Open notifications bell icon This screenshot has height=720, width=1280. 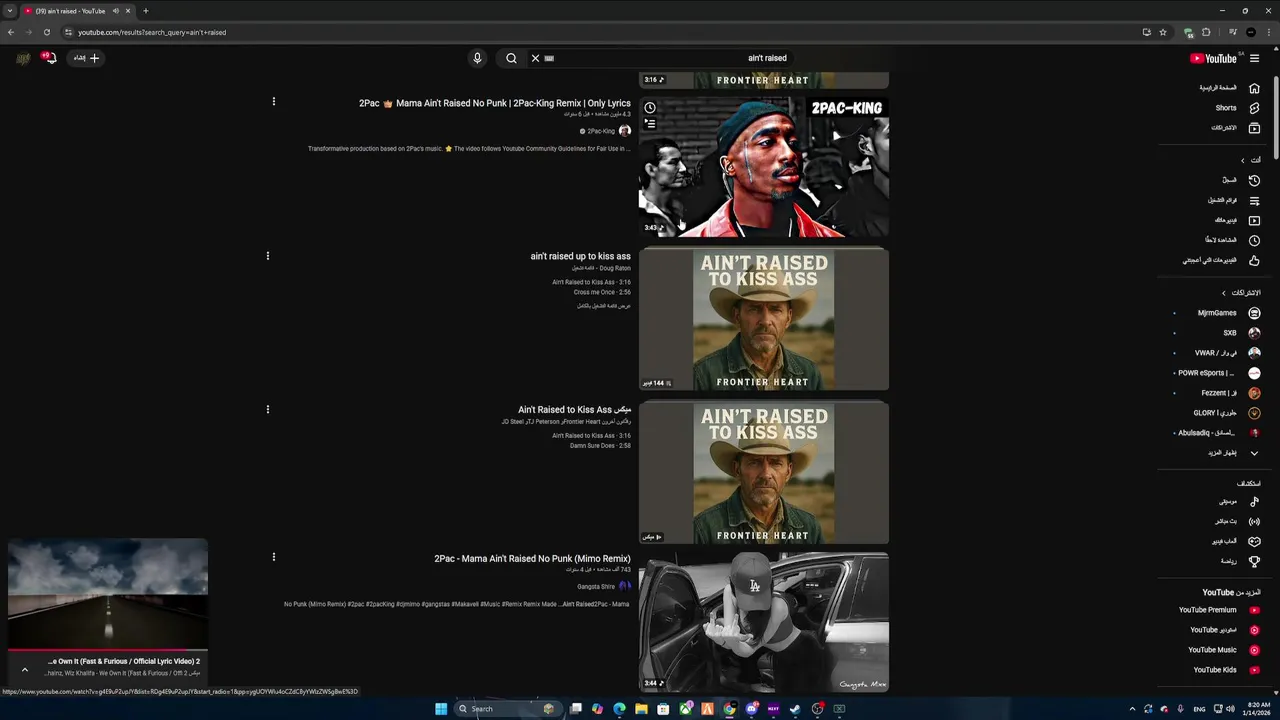[48, 58]
